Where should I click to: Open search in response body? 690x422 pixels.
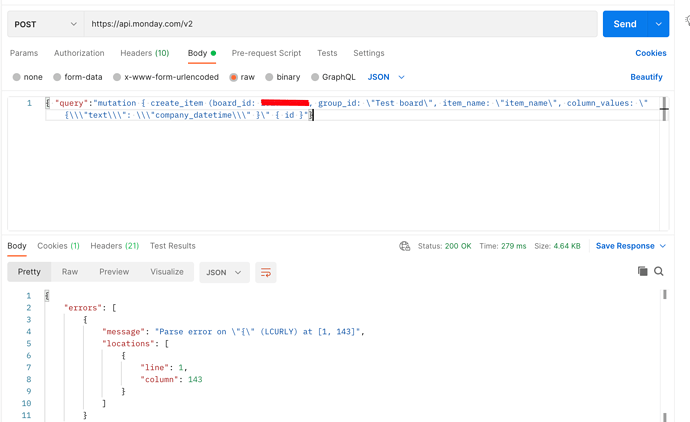point(659,271)
